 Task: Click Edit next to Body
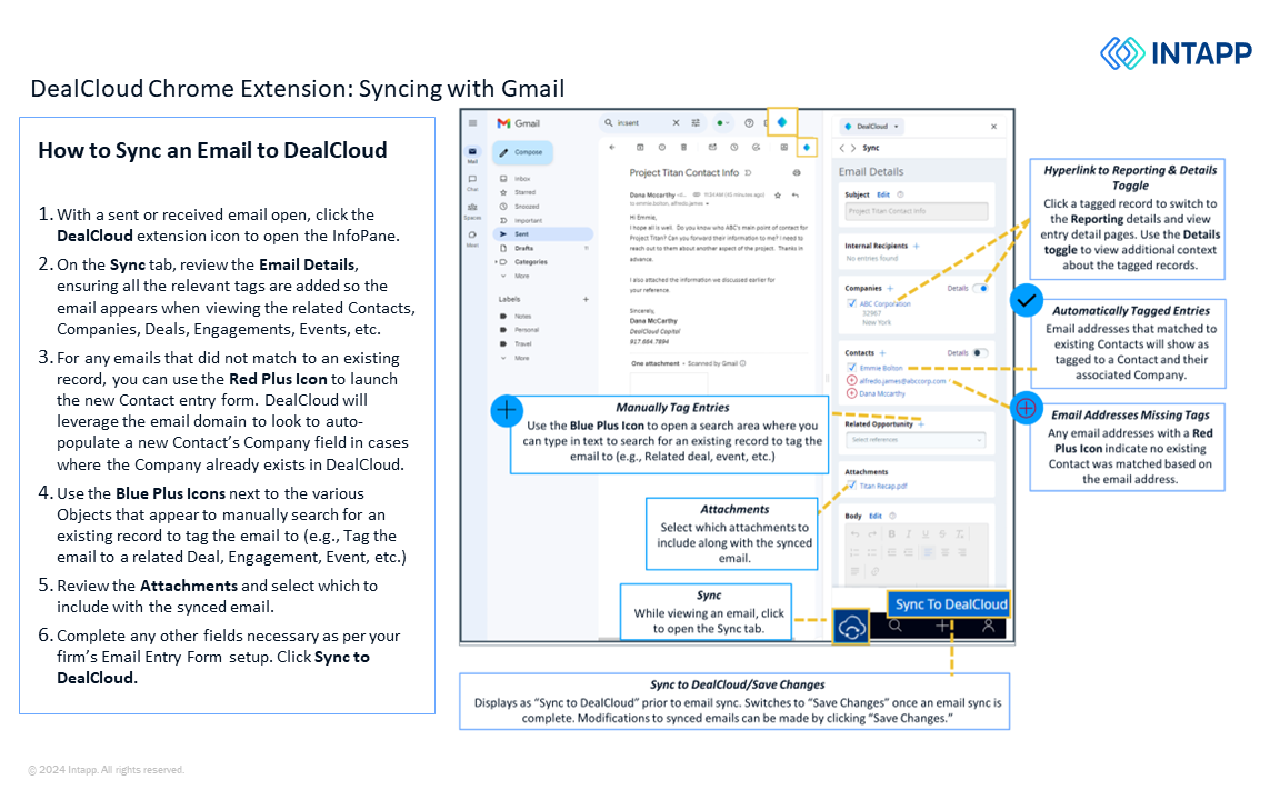click(x=875, y=516)
